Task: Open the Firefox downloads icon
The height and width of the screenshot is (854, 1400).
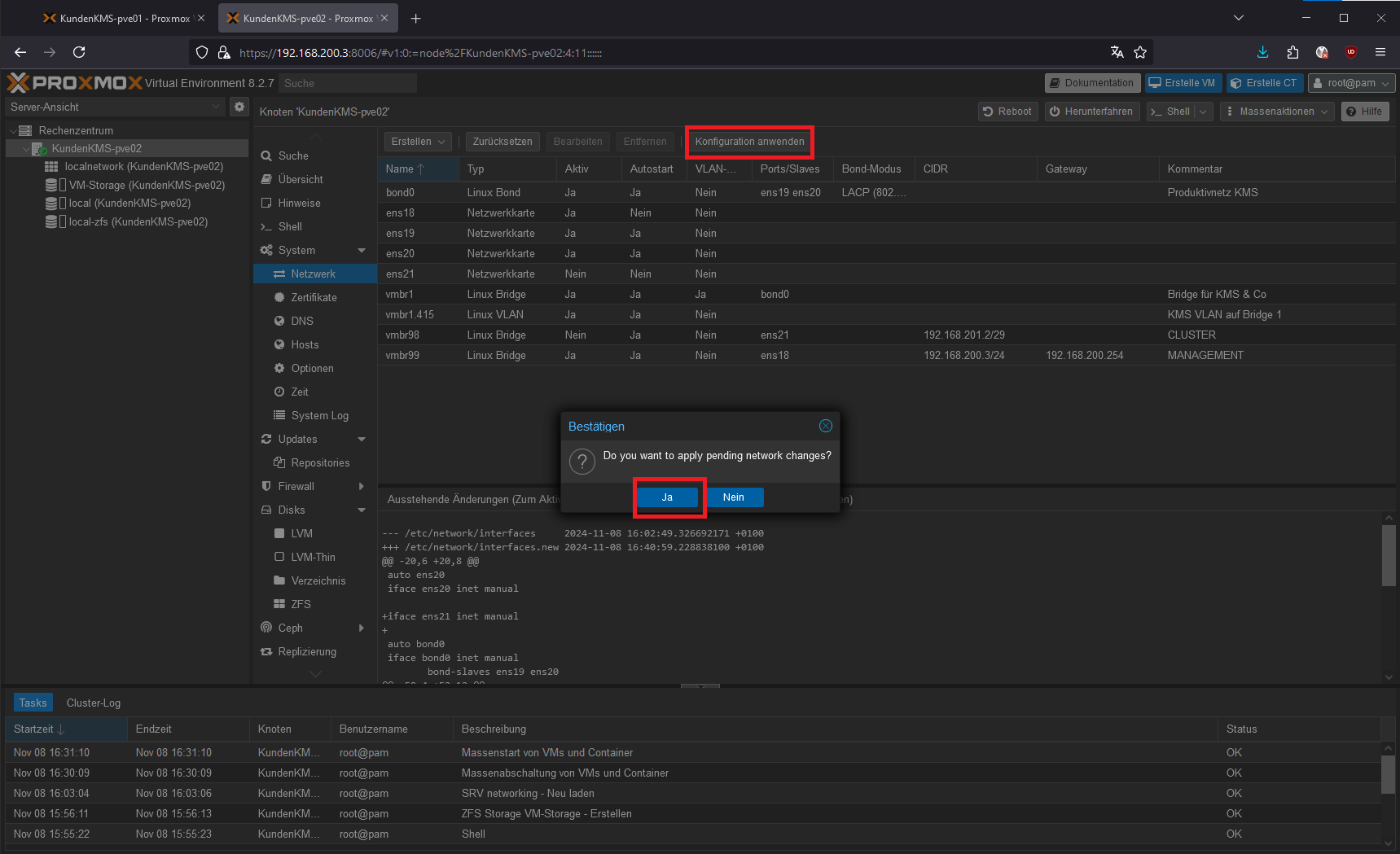Action: coord(1262,52)
